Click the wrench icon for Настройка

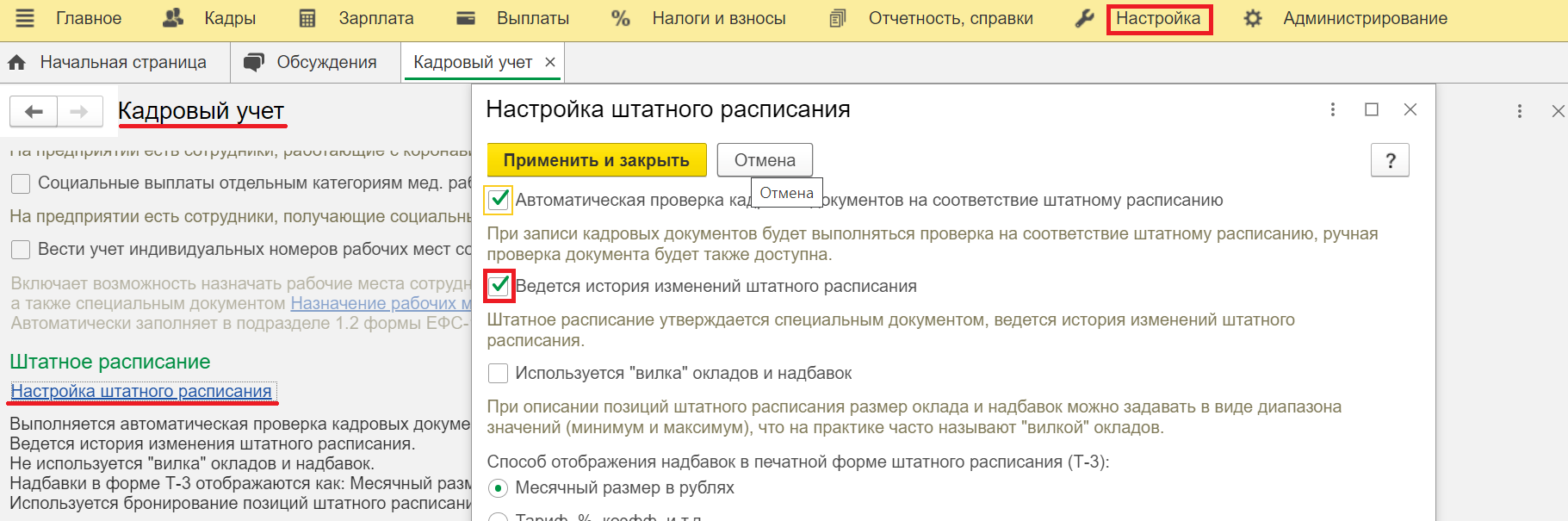1084,18
